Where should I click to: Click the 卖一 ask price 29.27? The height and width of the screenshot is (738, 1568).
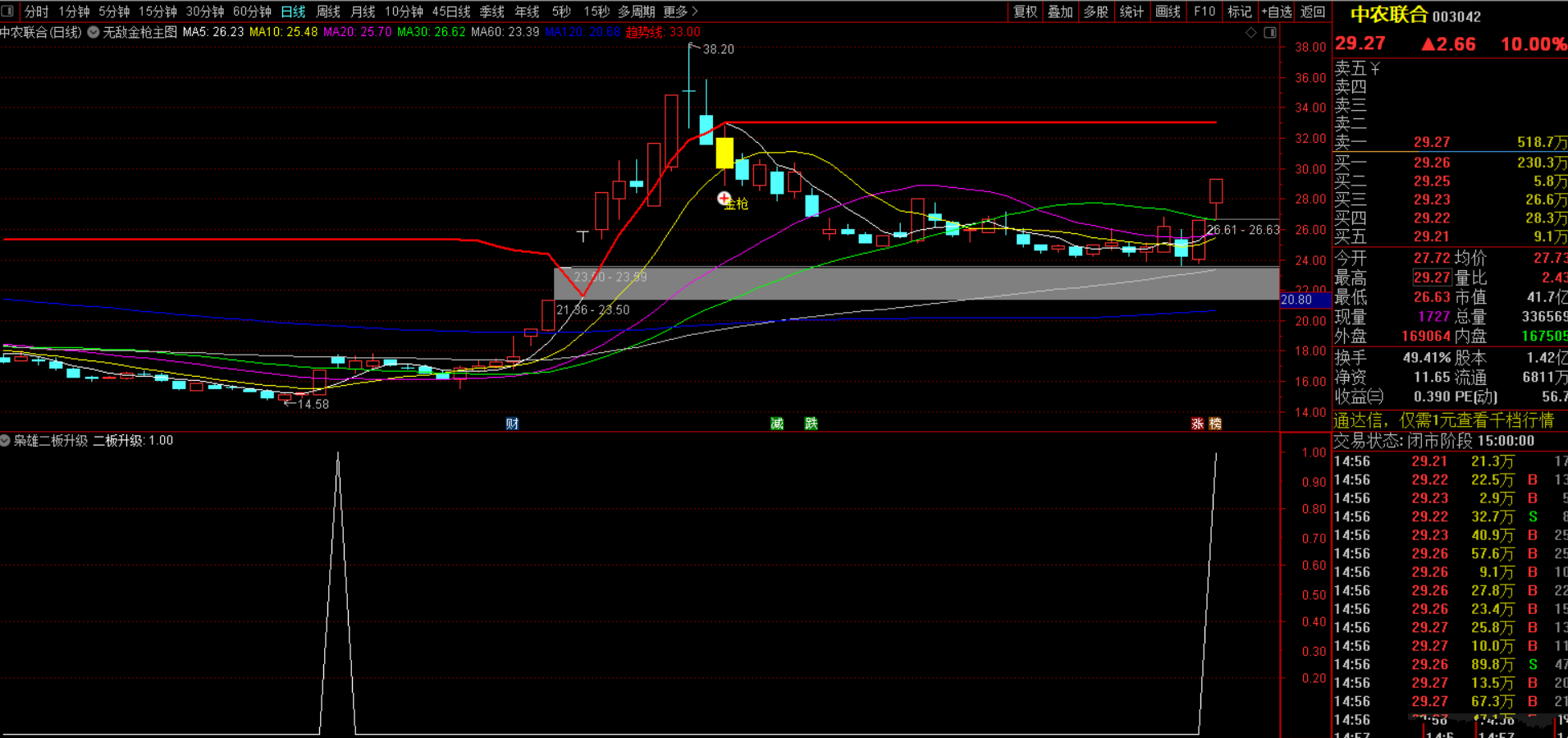(1432, 142)
